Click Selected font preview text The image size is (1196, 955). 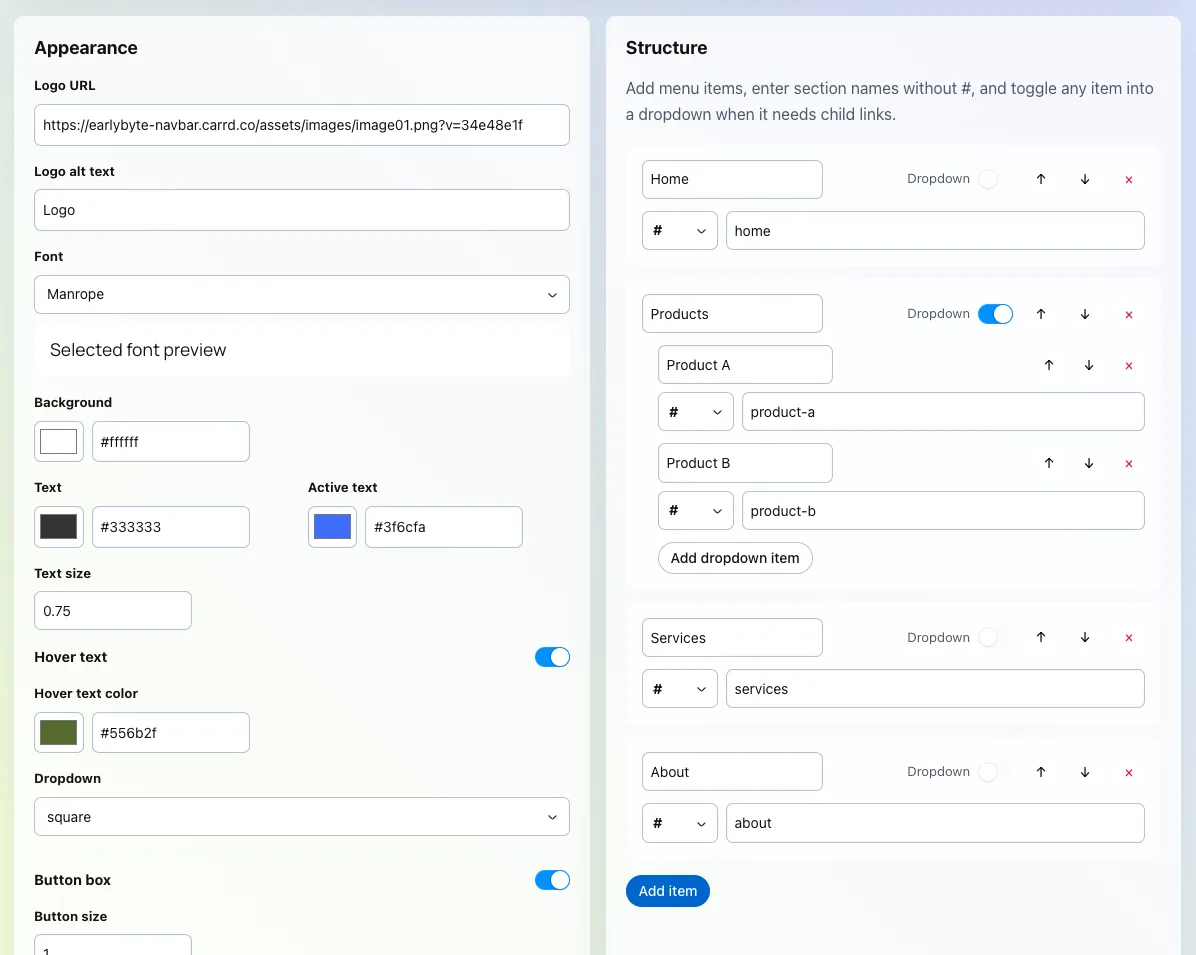138,350
